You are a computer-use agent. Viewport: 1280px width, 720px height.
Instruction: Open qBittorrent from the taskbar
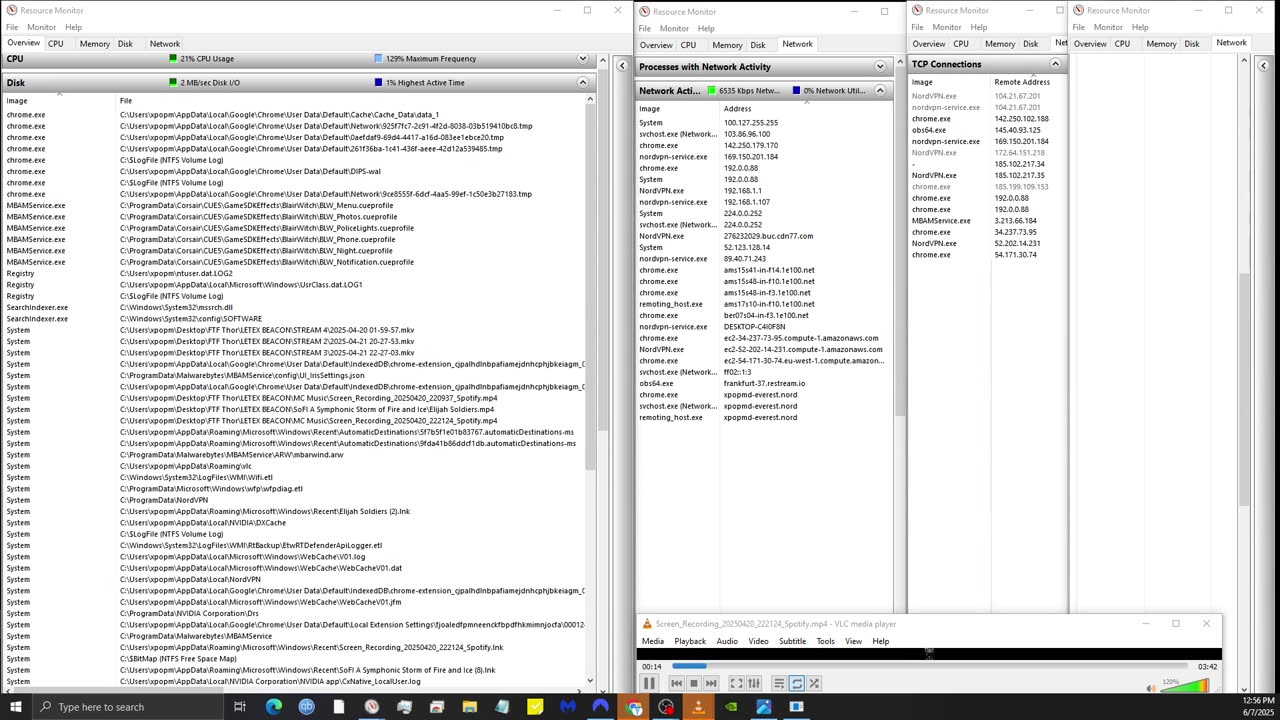(x=306, y=707)
